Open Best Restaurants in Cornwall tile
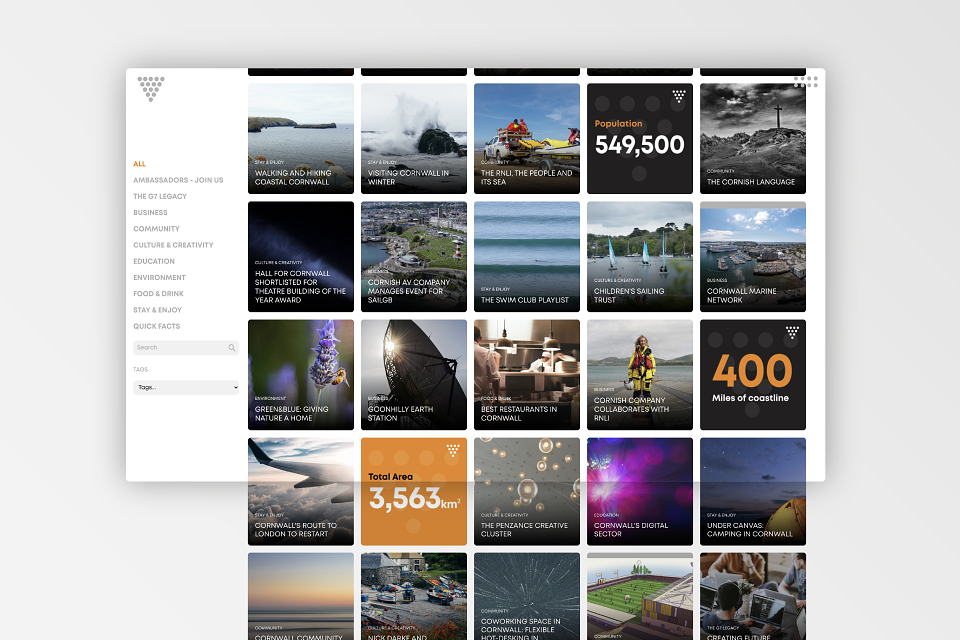960x640 pixels. 527,374
